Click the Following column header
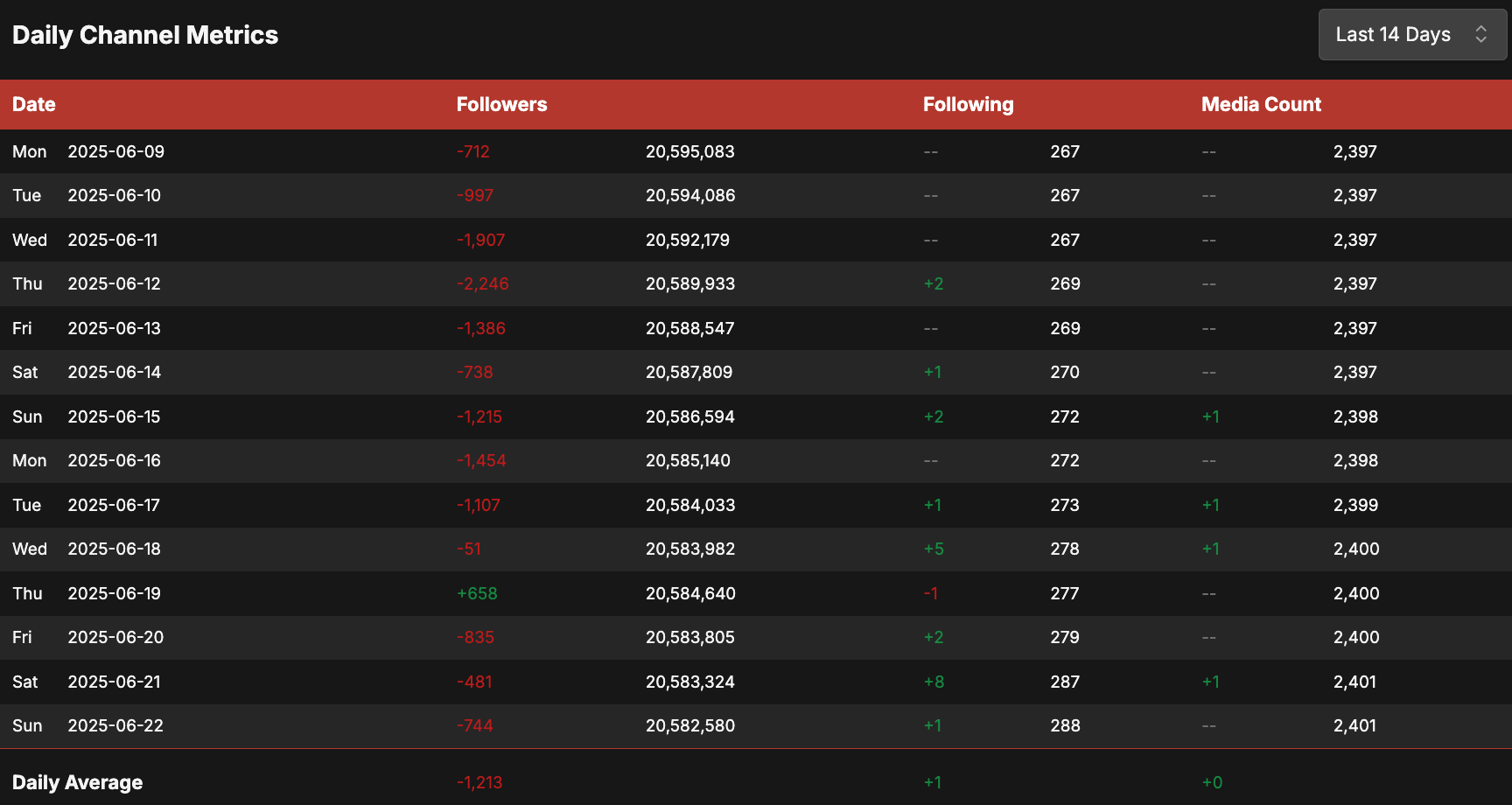This screenshot has width=1512, height=805. pos(968,105)
